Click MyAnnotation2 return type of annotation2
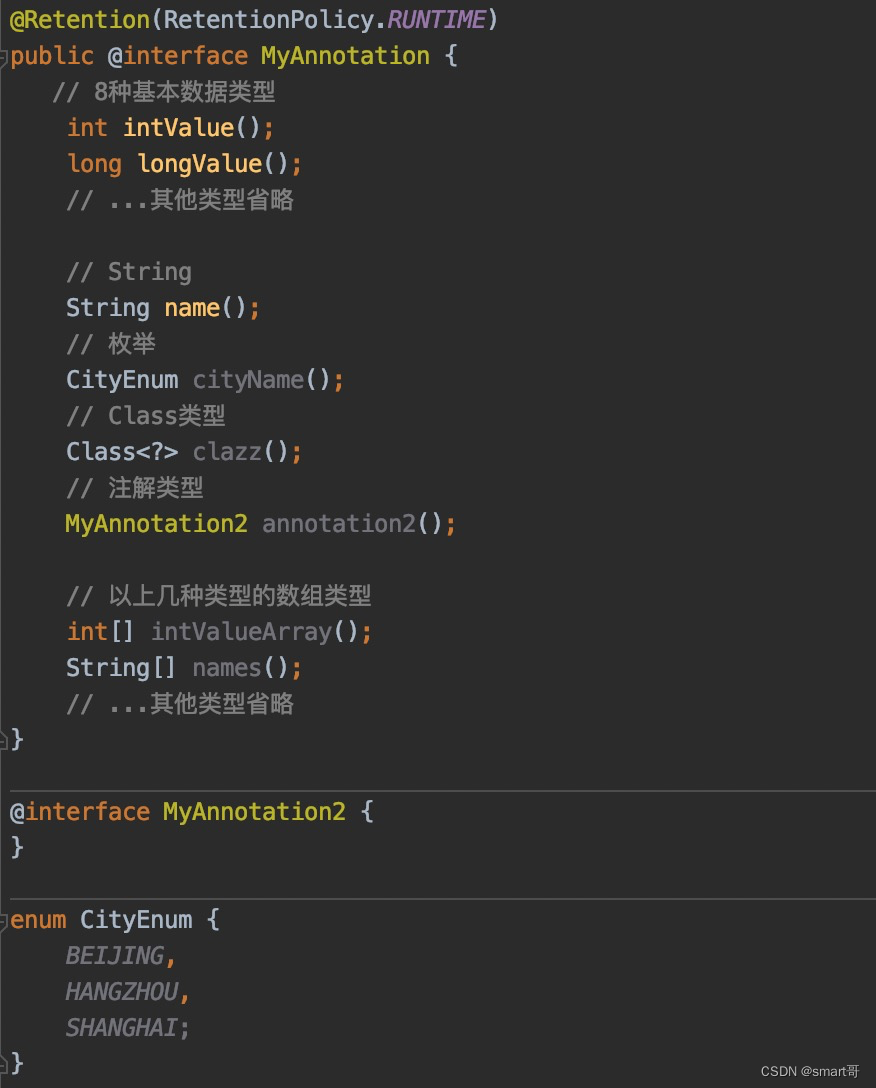 156,523
